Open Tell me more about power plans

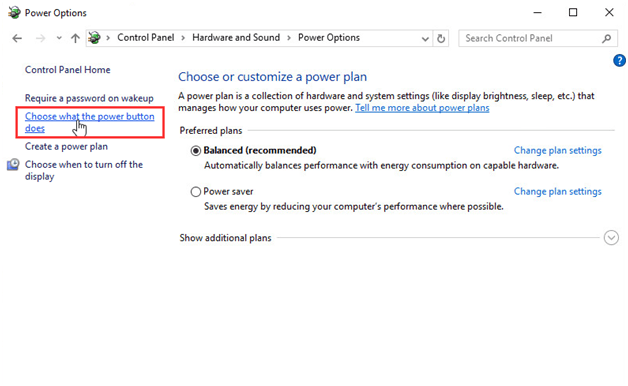coord(422,108)
